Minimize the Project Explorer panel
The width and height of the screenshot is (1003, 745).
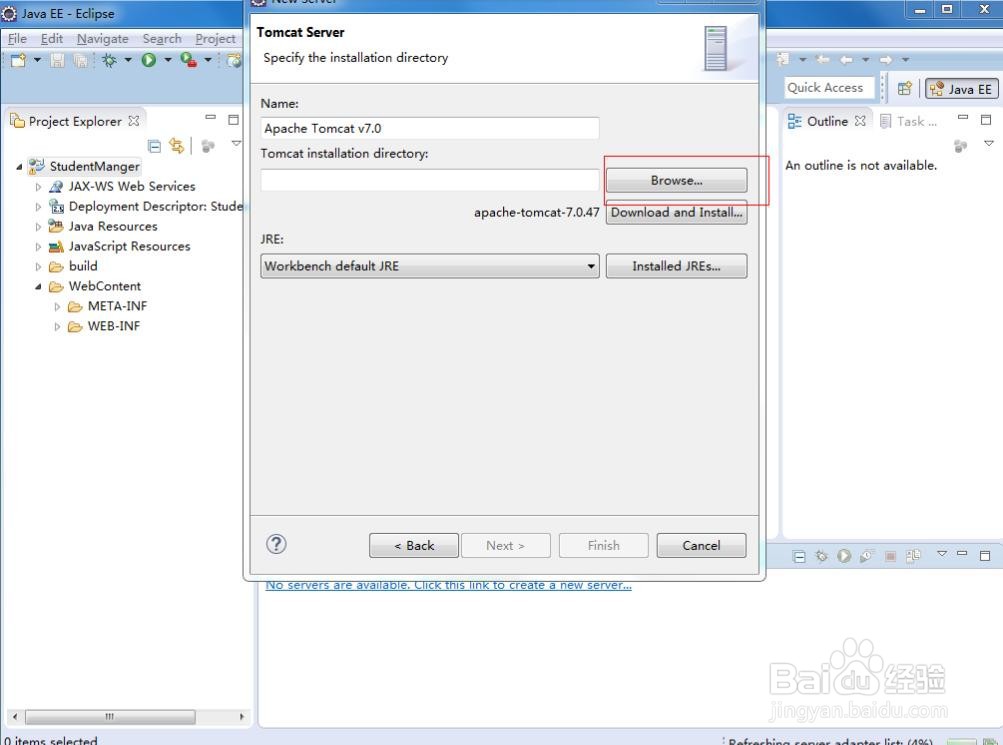210,118
